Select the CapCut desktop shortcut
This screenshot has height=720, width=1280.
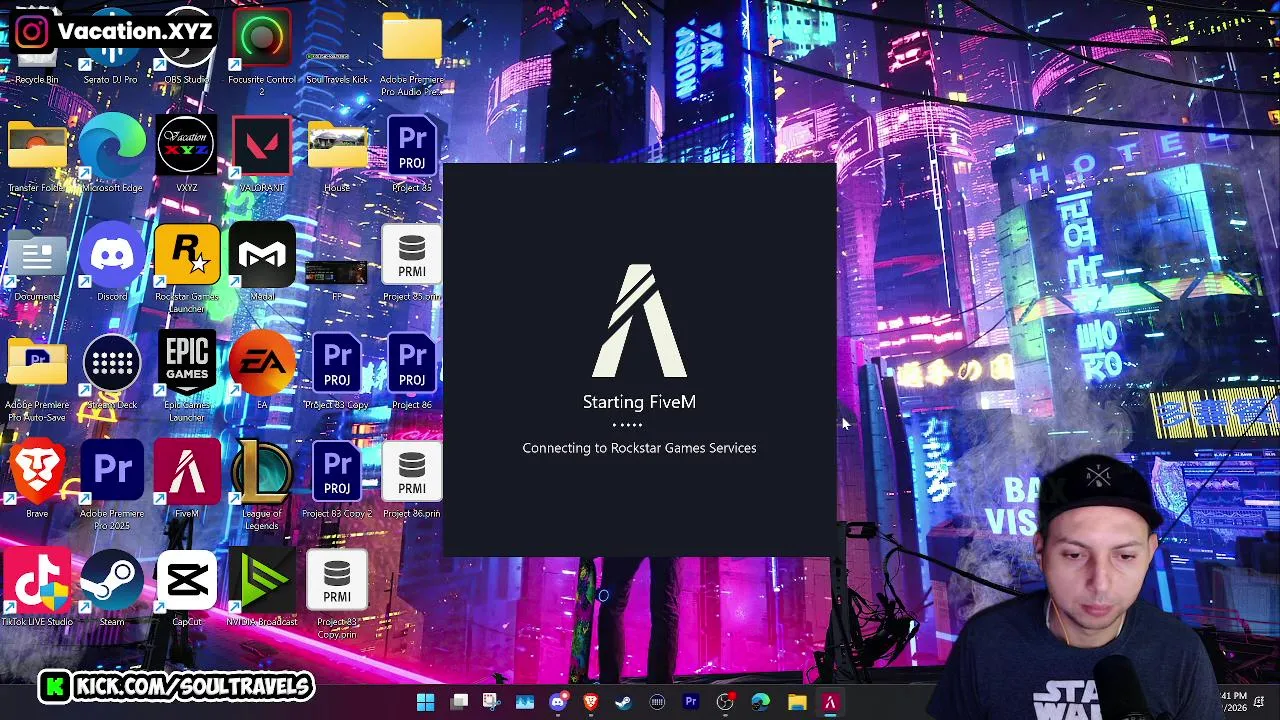(x=187, y=590)
